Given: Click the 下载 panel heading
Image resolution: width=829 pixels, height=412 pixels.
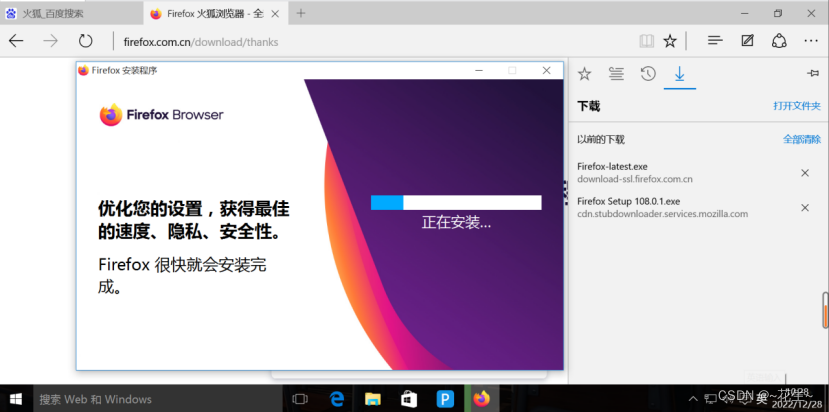Looking at the screenshot, I should click(588, 106).
